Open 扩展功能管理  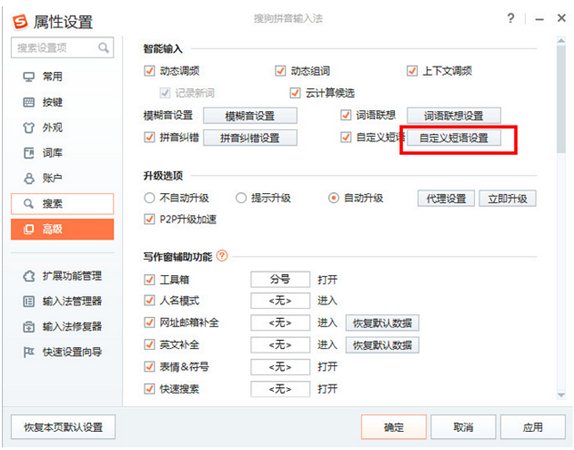[x=62, y=276]
